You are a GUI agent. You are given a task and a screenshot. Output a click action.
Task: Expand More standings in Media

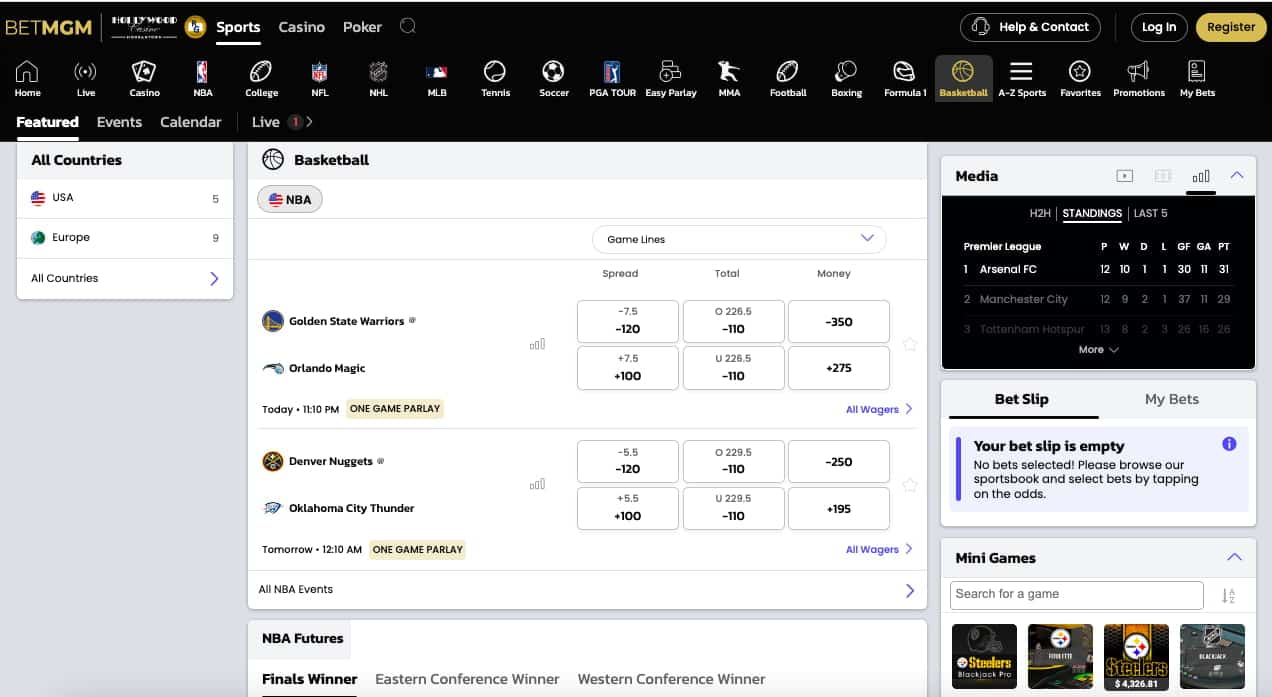[x=1098, y=350]
